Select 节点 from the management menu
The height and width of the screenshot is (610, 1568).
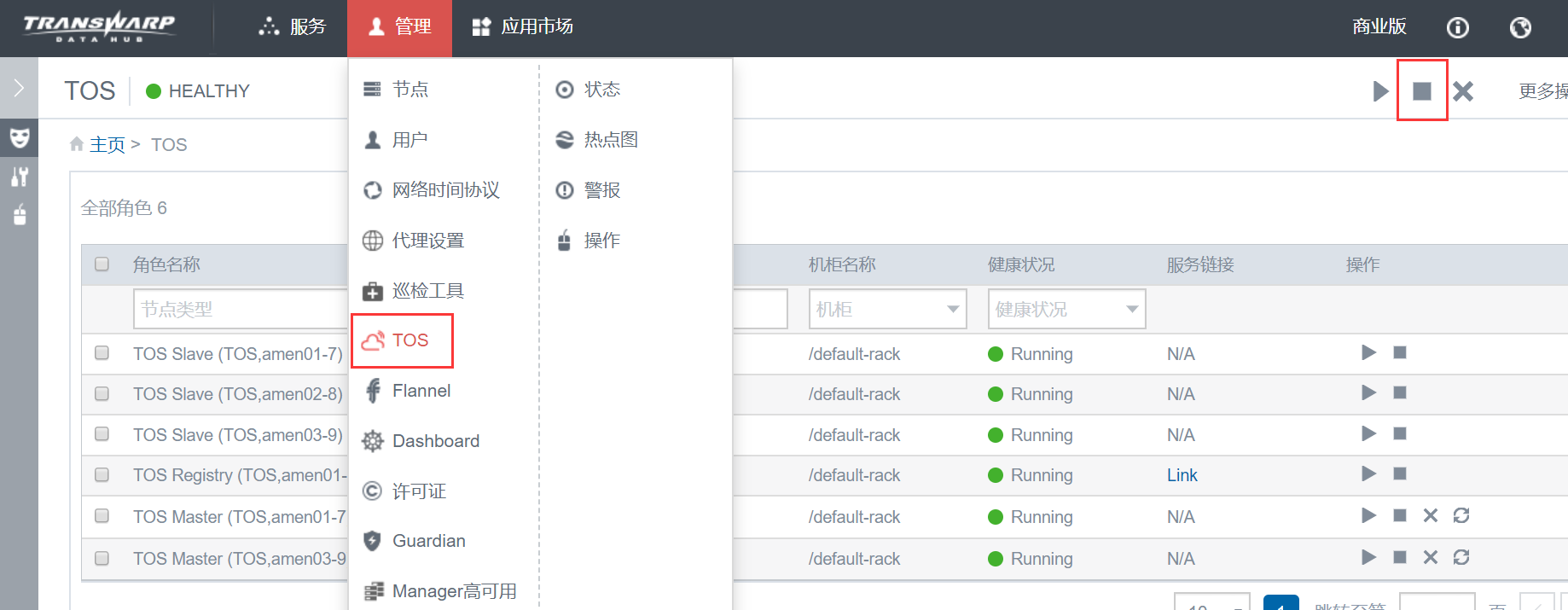396,89
